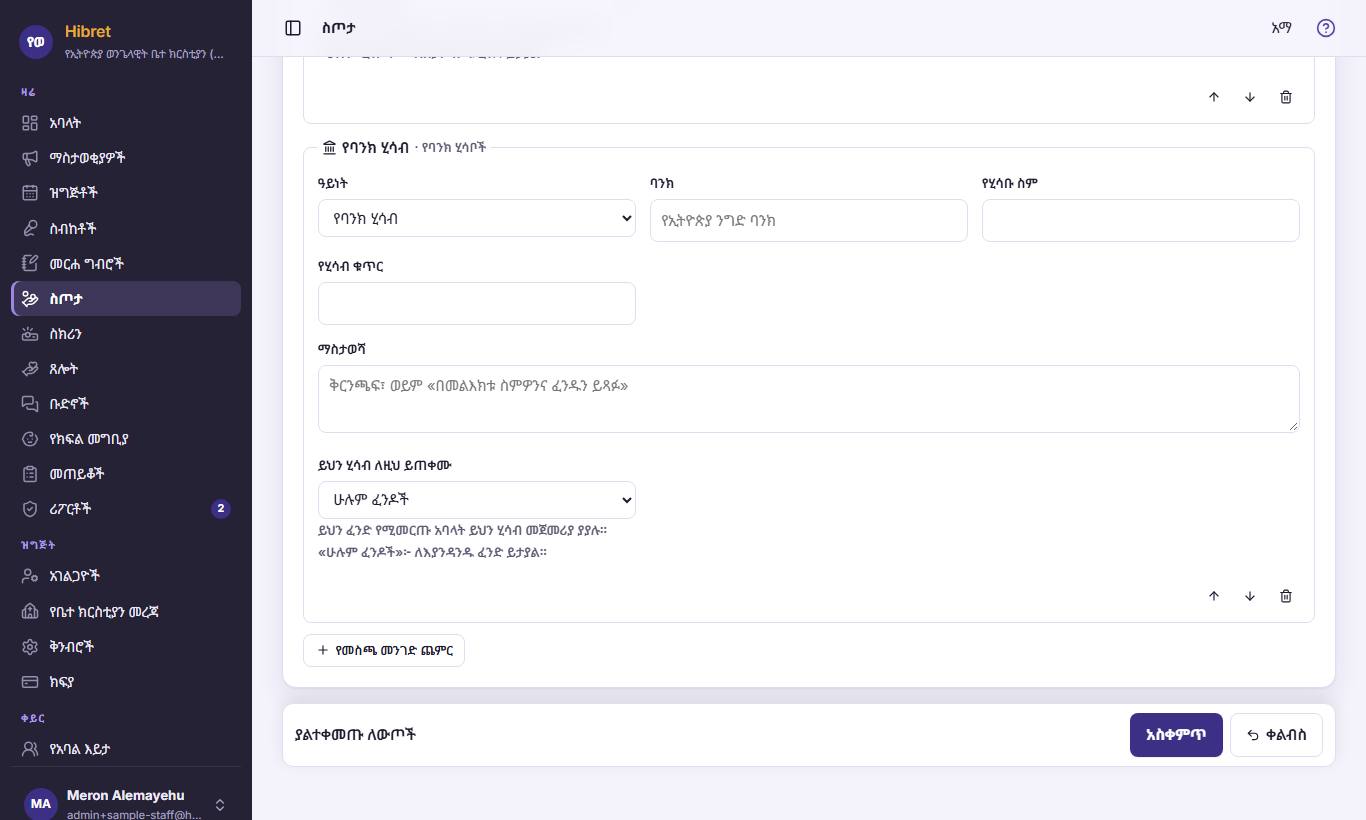Click the ጸሎት prayer icon
This screenshot has height=820, width=1366.
(x=30, y=369)
